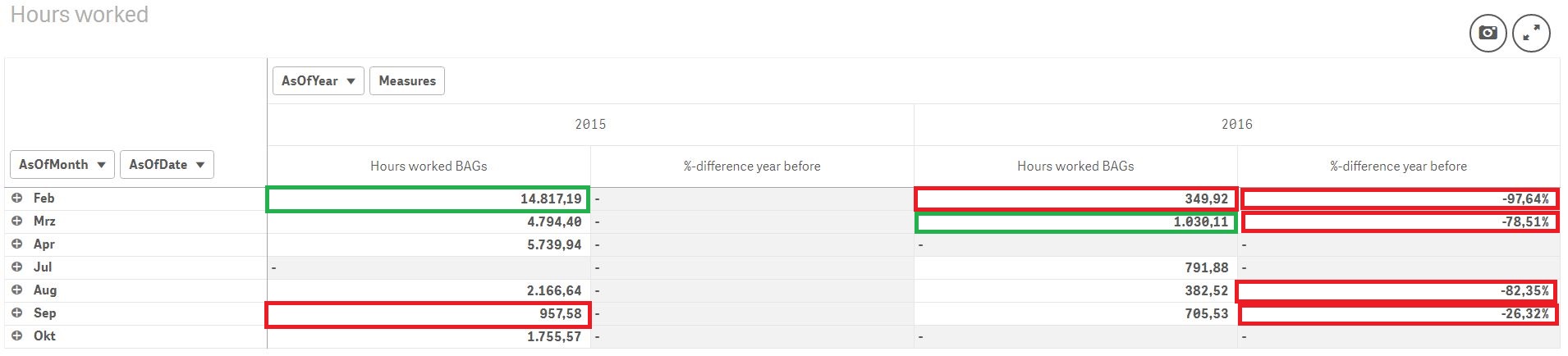Viewport: 1568px width, 356px height.
Task: Click the Feb 2015 value 14.817,19
Action: 551,199
